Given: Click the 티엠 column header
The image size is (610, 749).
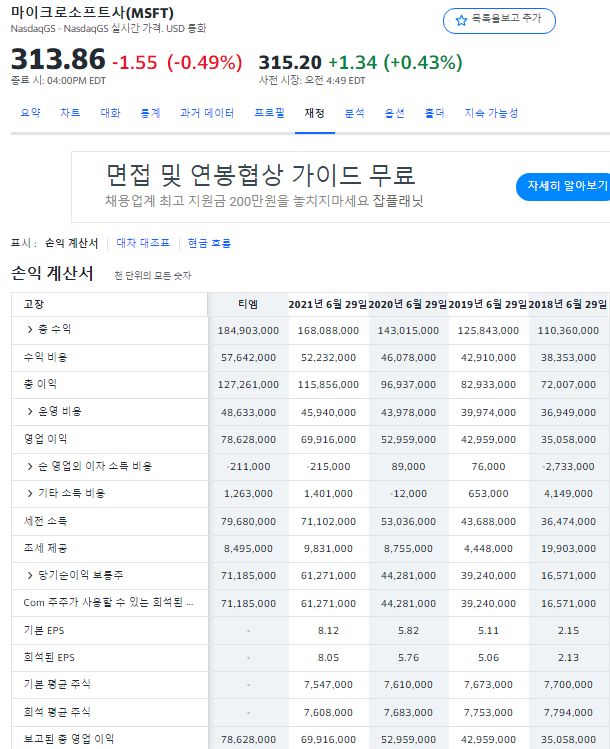Looking at the screenshot, I should (x=248, y=304).
